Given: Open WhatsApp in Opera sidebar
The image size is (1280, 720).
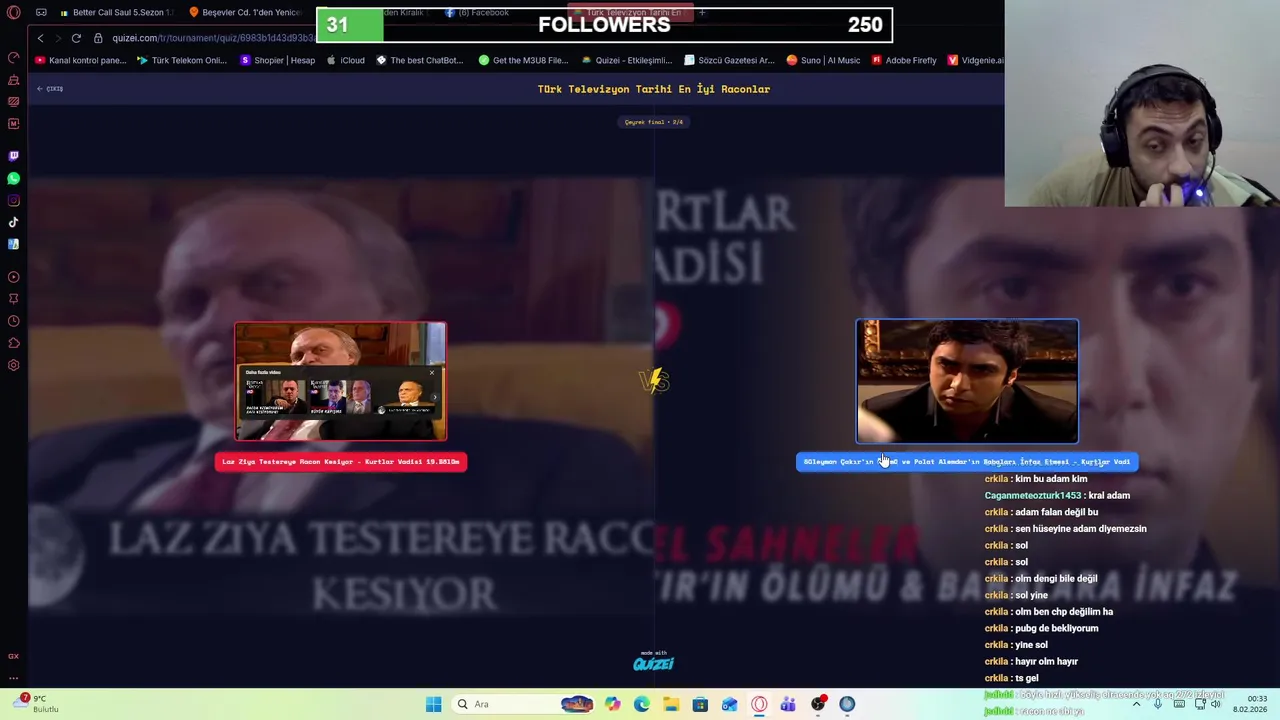Looking at the screenshot, I should click(13, 178).
